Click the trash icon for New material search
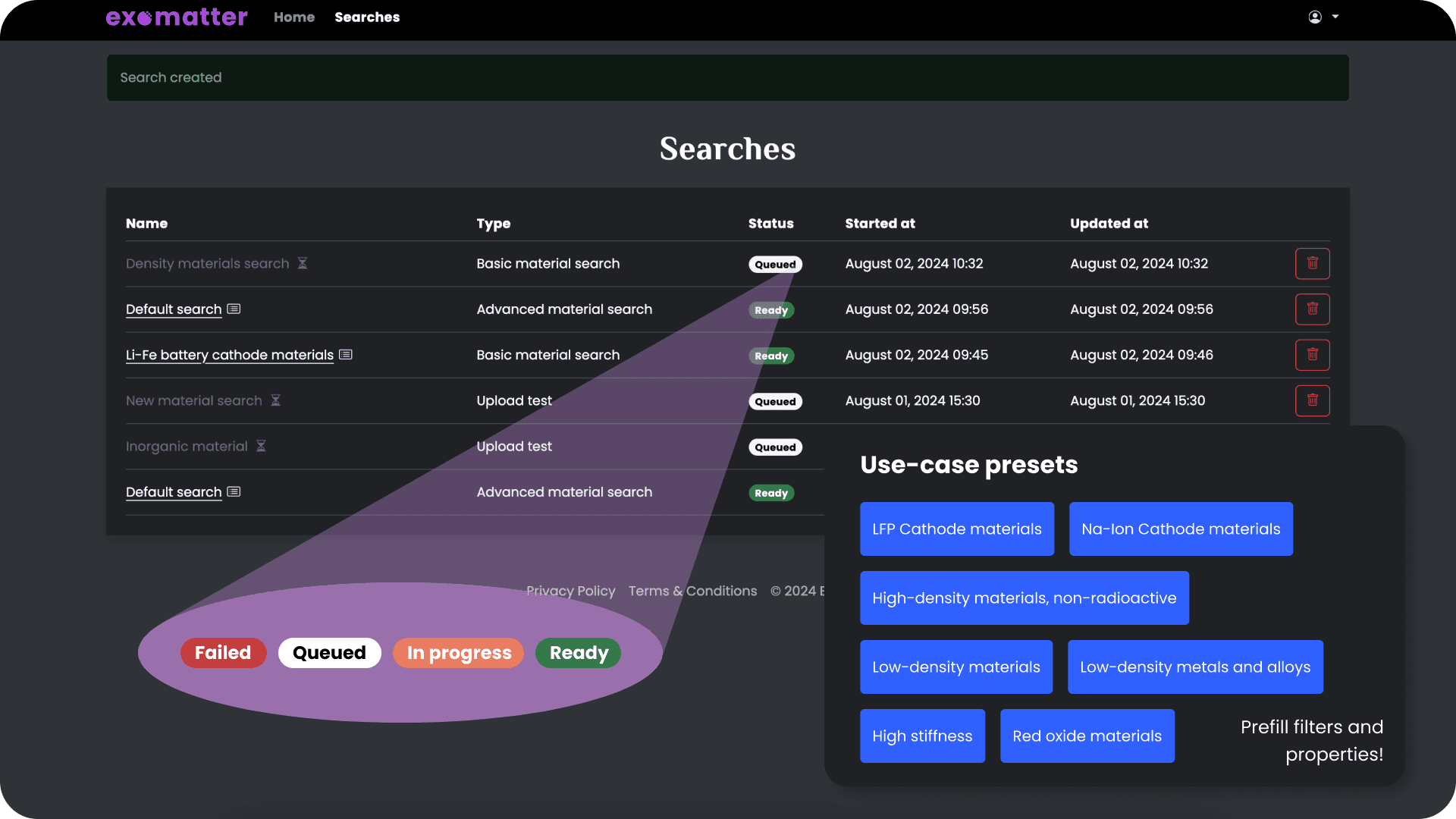 point(1312,400)
